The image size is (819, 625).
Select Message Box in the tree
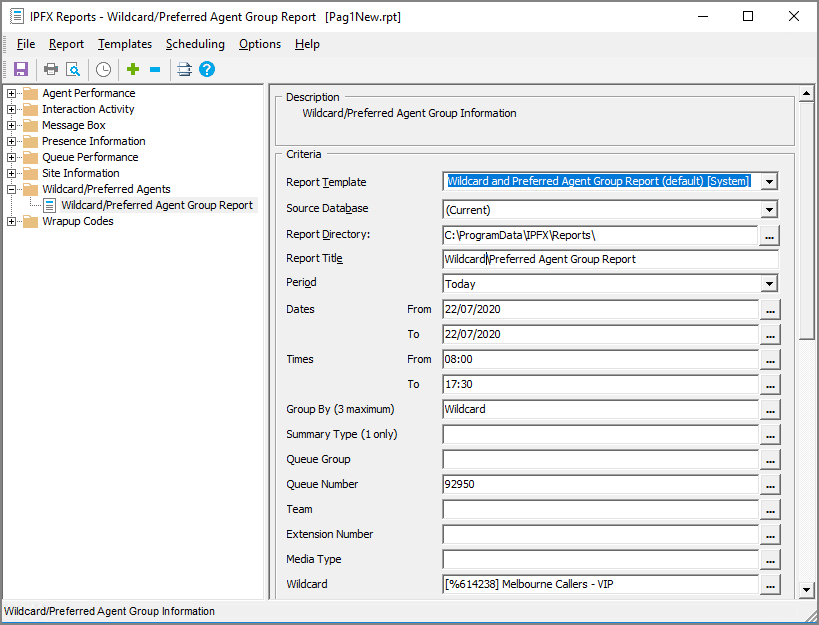(x=74, y=126)
